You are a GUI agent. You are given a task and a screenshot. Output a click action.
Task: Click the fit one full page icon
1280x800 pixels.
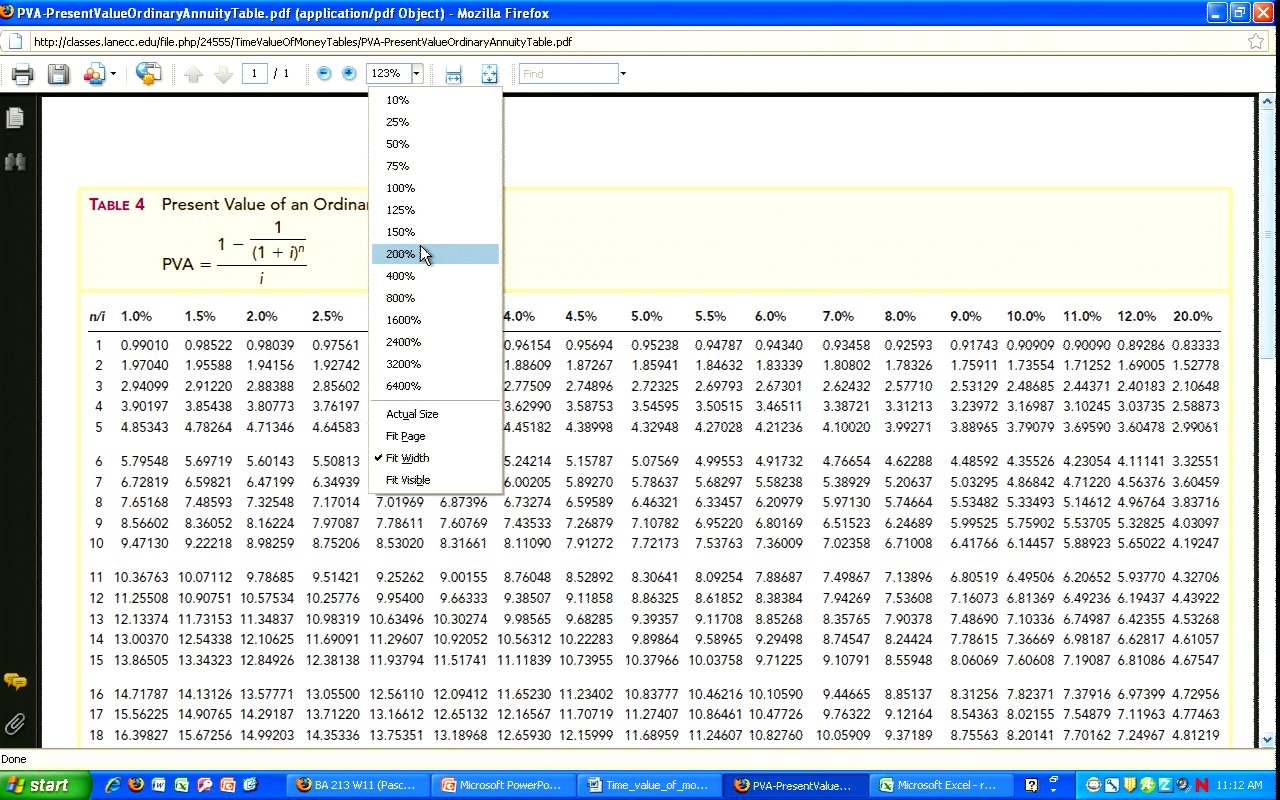click(489, 74)
